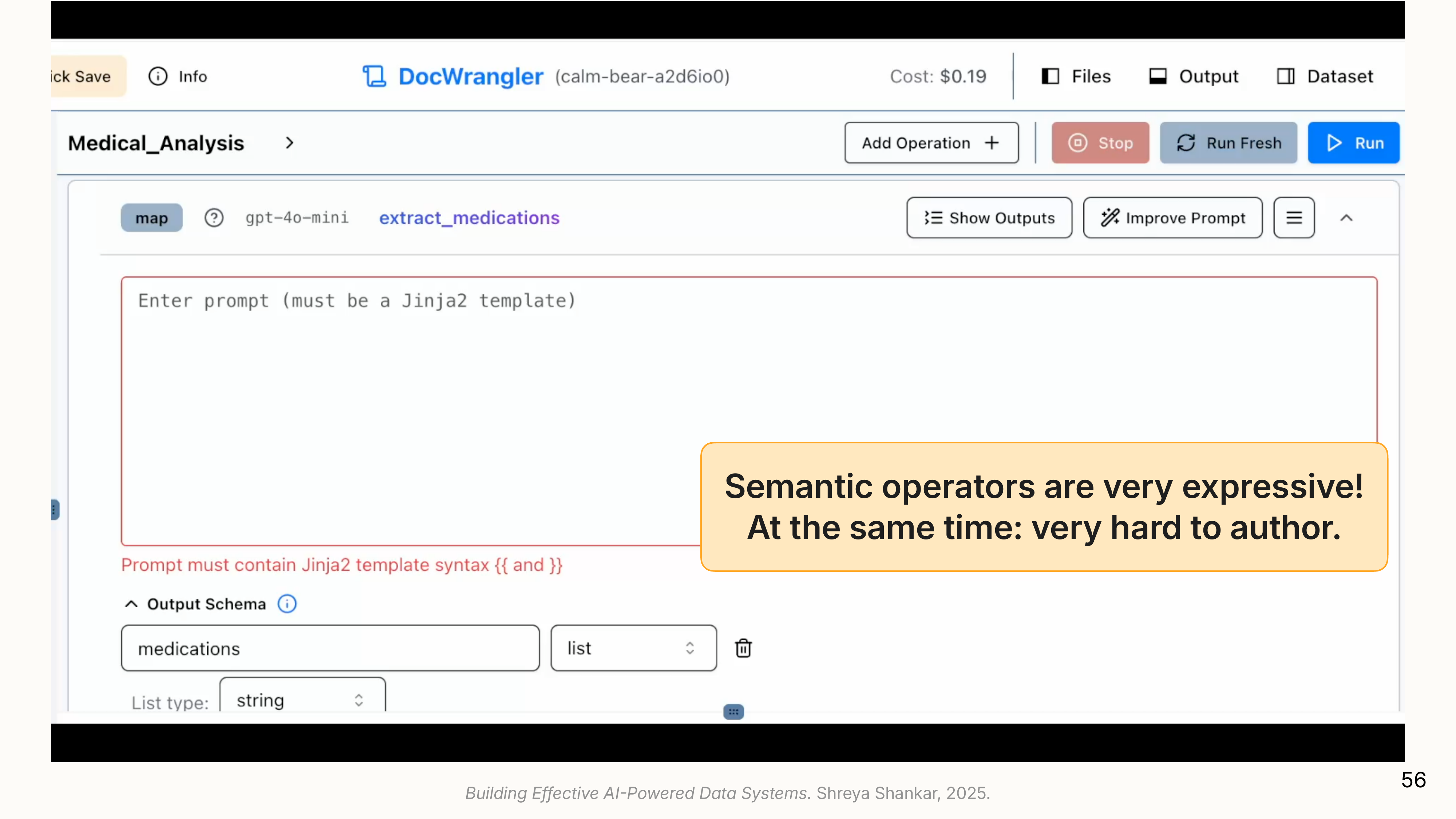Image resolution: width=1456 pixels, height=819 pixels.
Task: Open the list type dropdown for medications
Action: pyautogui.click(x=633, y=648)
